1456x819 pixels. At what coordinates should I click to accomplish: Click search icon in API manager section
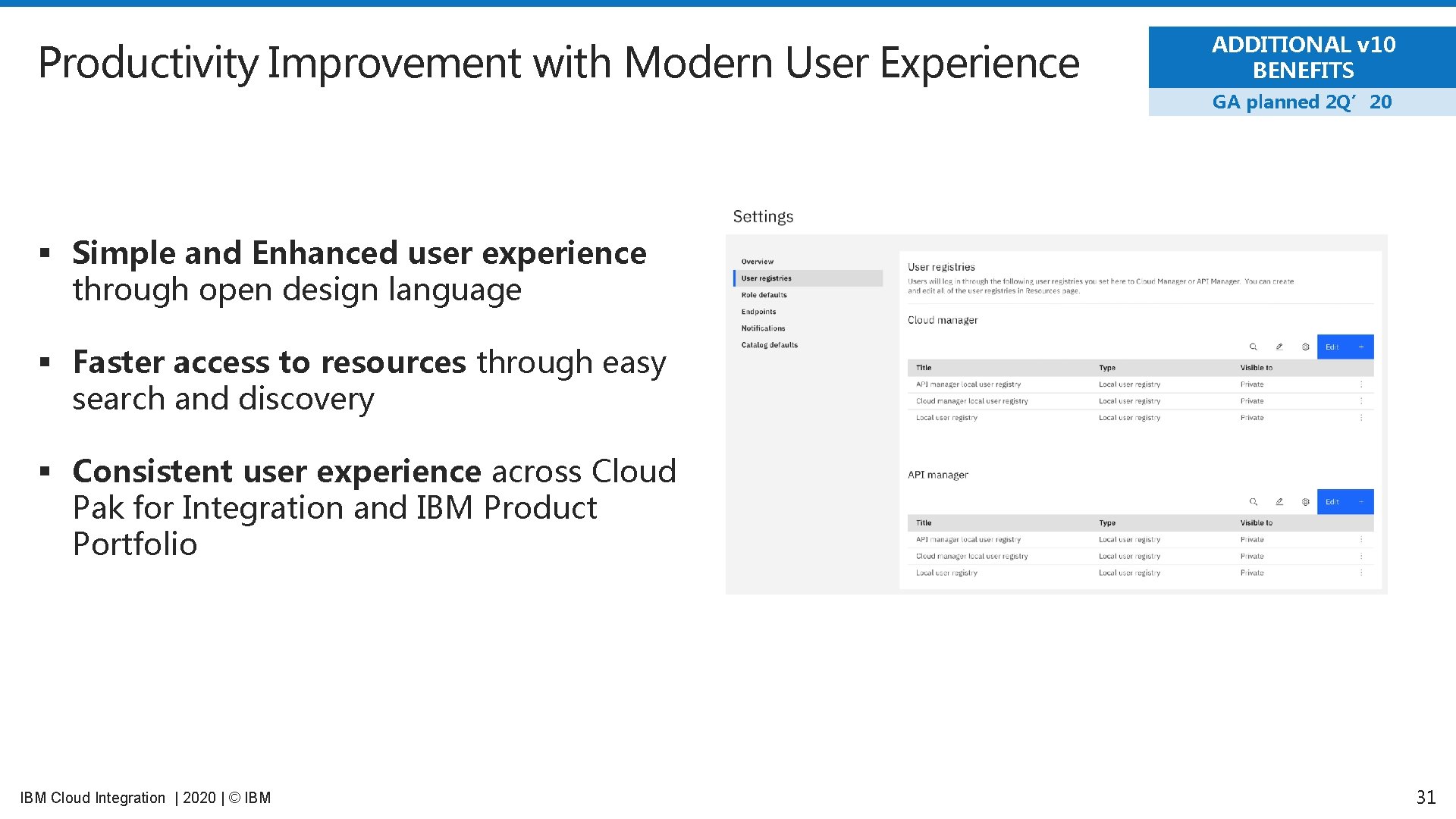coord(1253,502)
